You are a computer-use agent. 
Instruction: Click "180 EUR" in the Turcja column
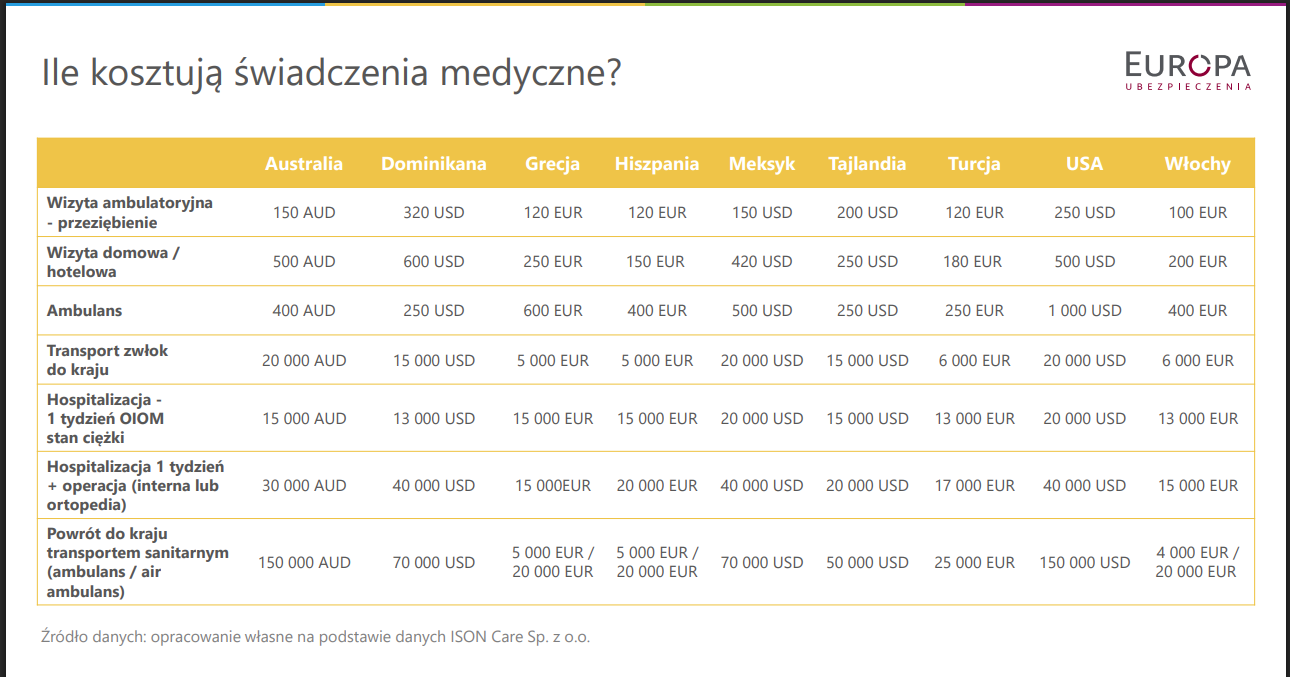[x=974, y=261]
